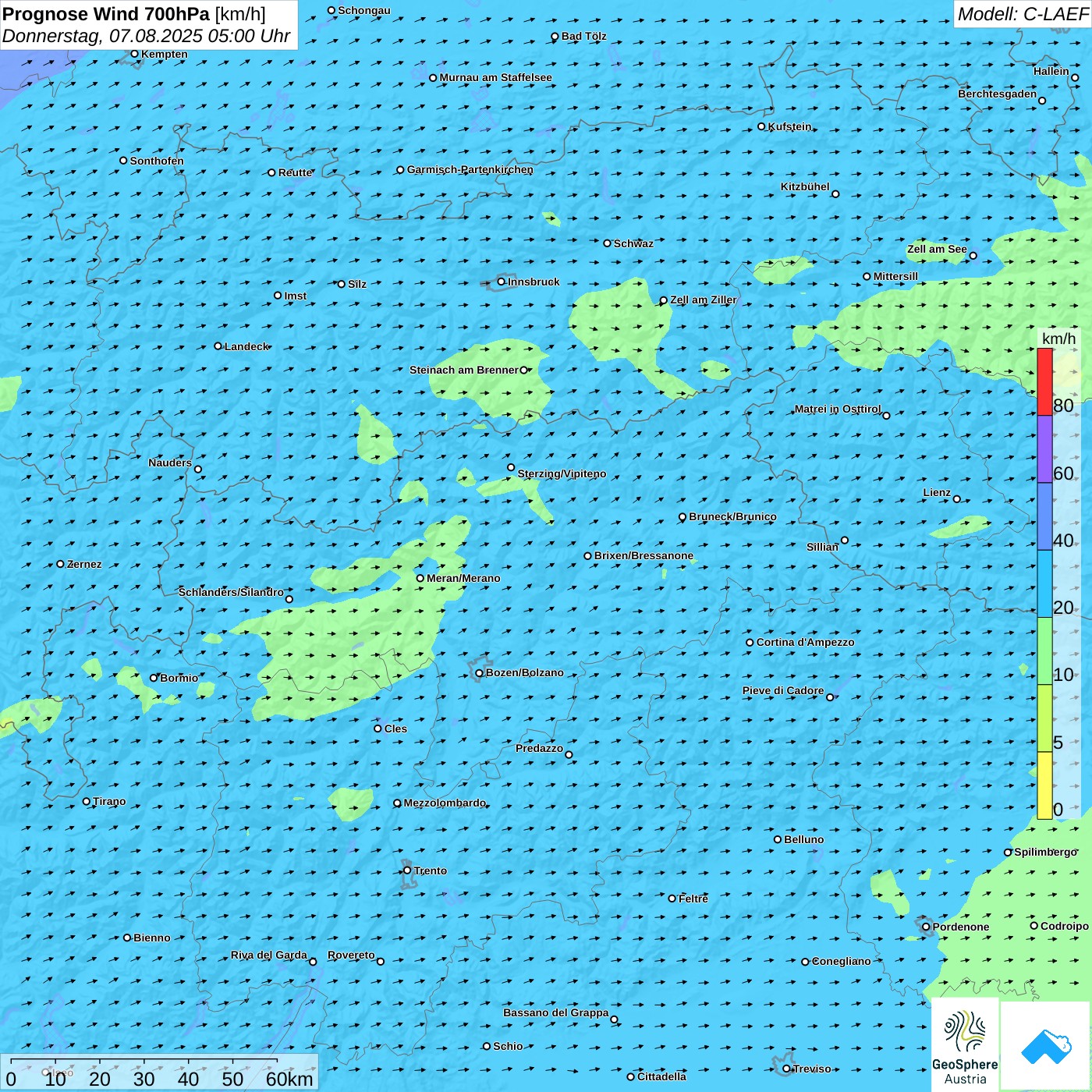Screen dimensions: 1092x1092
Task: Click the red 80 km/h legend swatch
Action: coord(1044,382)
